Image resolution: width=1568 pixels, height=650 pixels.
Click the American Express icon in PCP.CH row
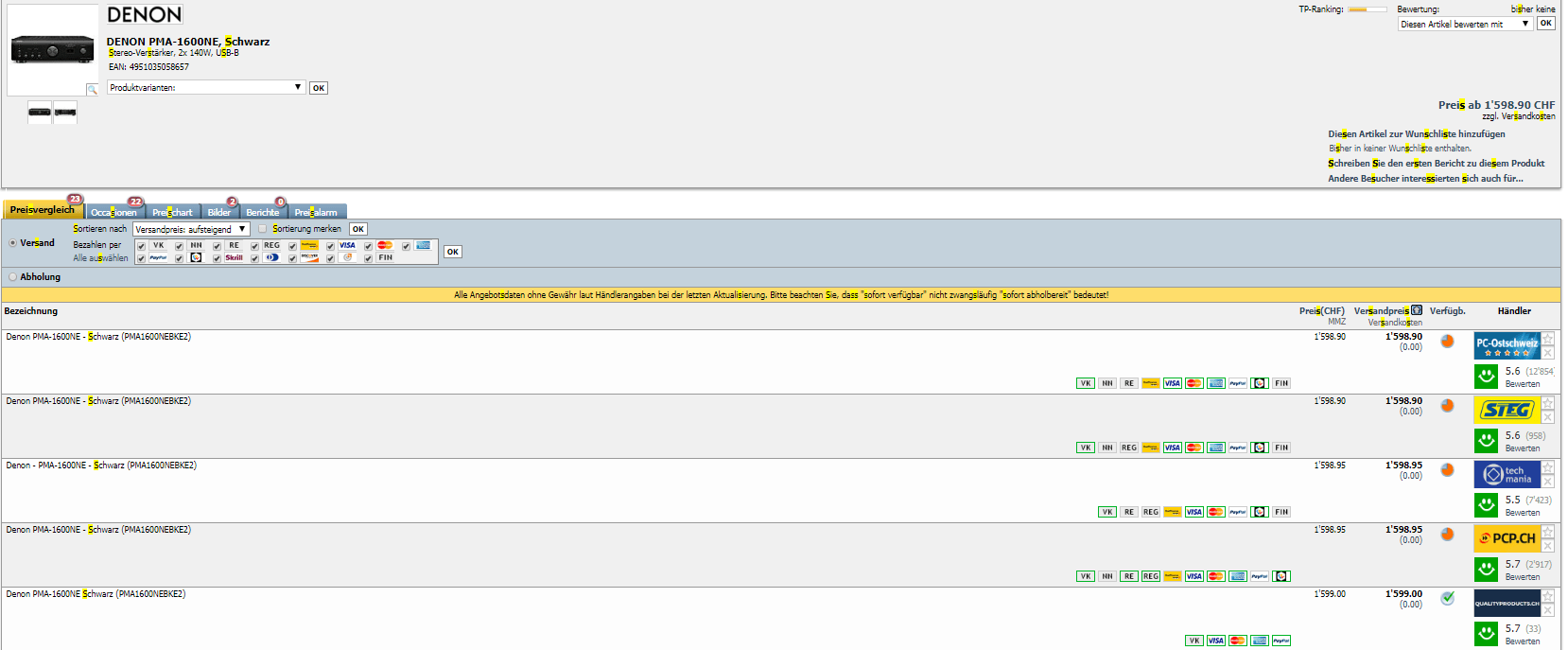coord(1238,576)
